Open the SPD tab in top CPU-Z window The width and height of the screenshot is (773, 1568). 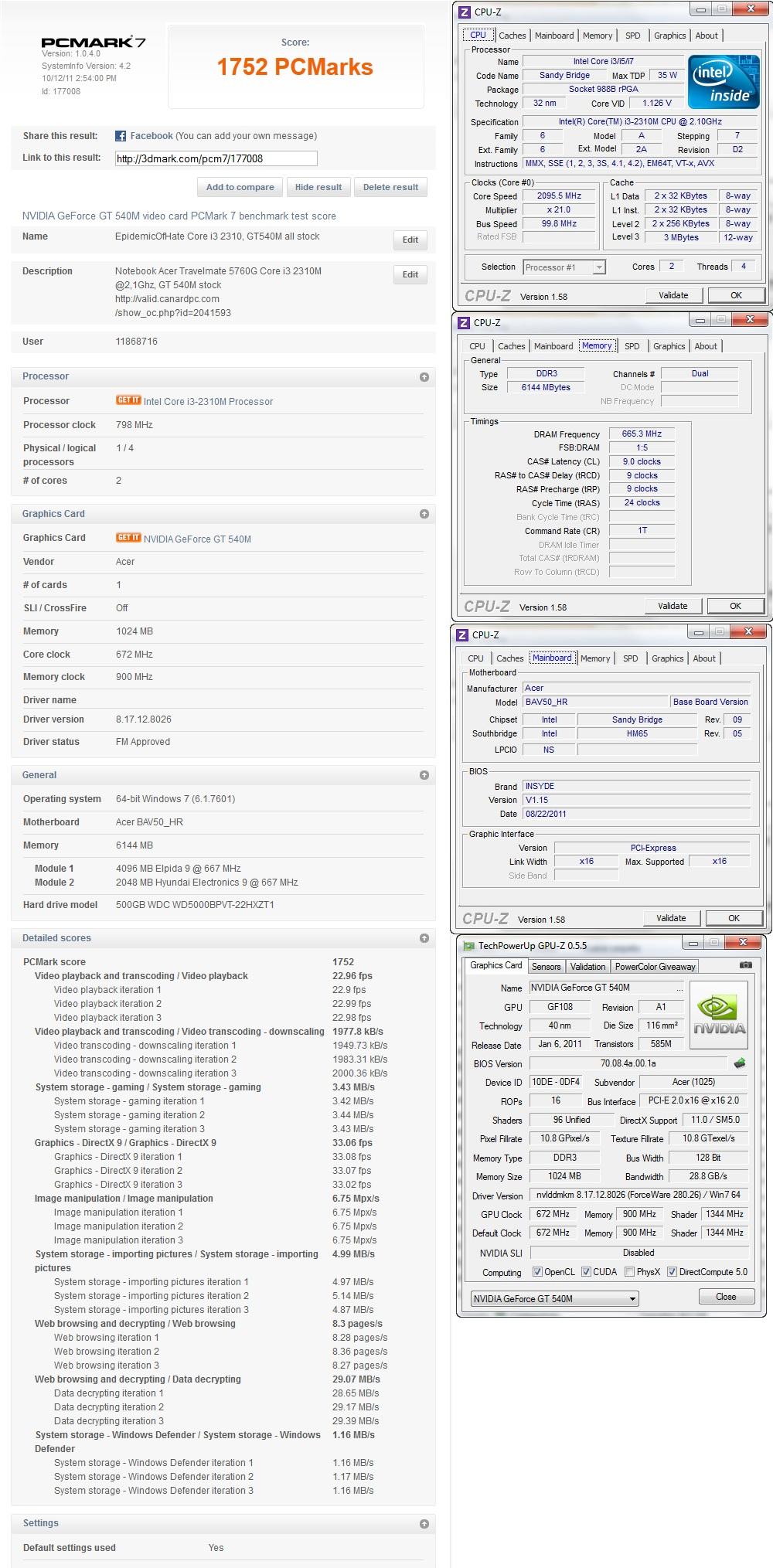pos(632,36)
